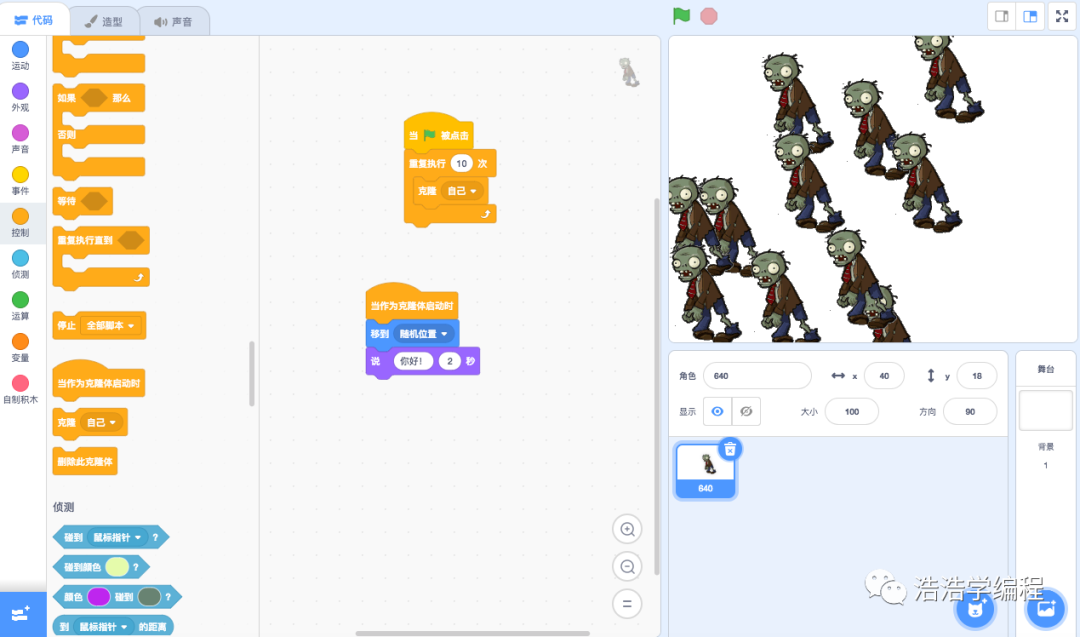1080x637 pixels.
Task: Click the 如果 那么 否则 palette block
Action: click(x=98, y=132)
